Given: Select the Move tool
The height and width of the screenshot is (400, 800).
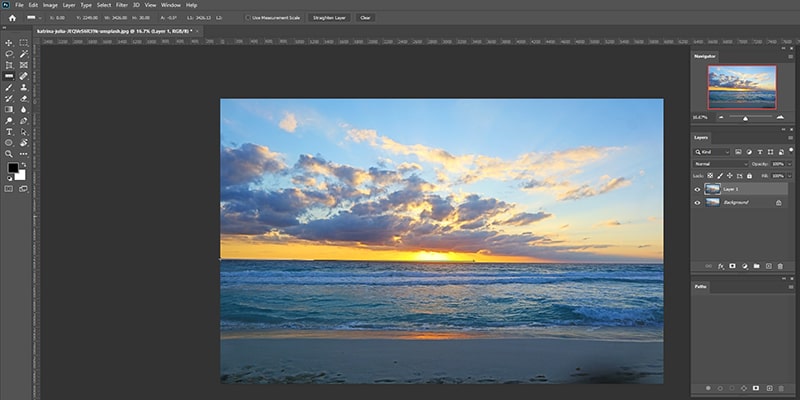Looking at the screenshot, I should pyautogui.click(x=9, y=43).
